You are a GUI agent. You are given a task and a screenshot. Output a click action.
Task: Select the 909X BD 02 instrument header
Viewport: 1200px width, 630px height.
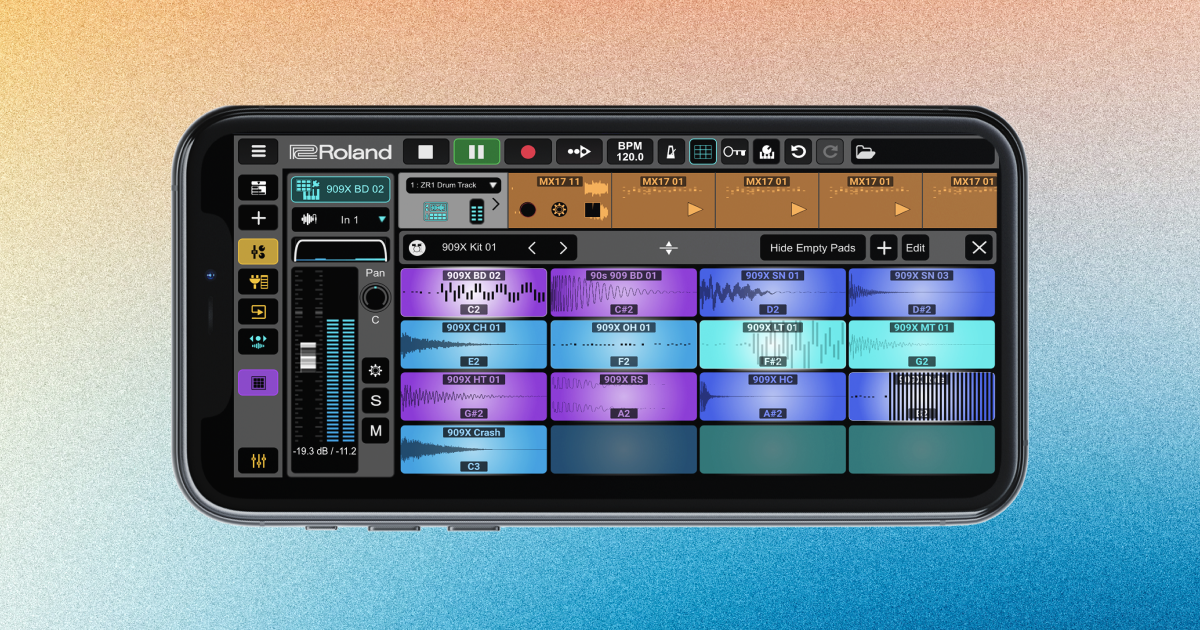(341, 189)
